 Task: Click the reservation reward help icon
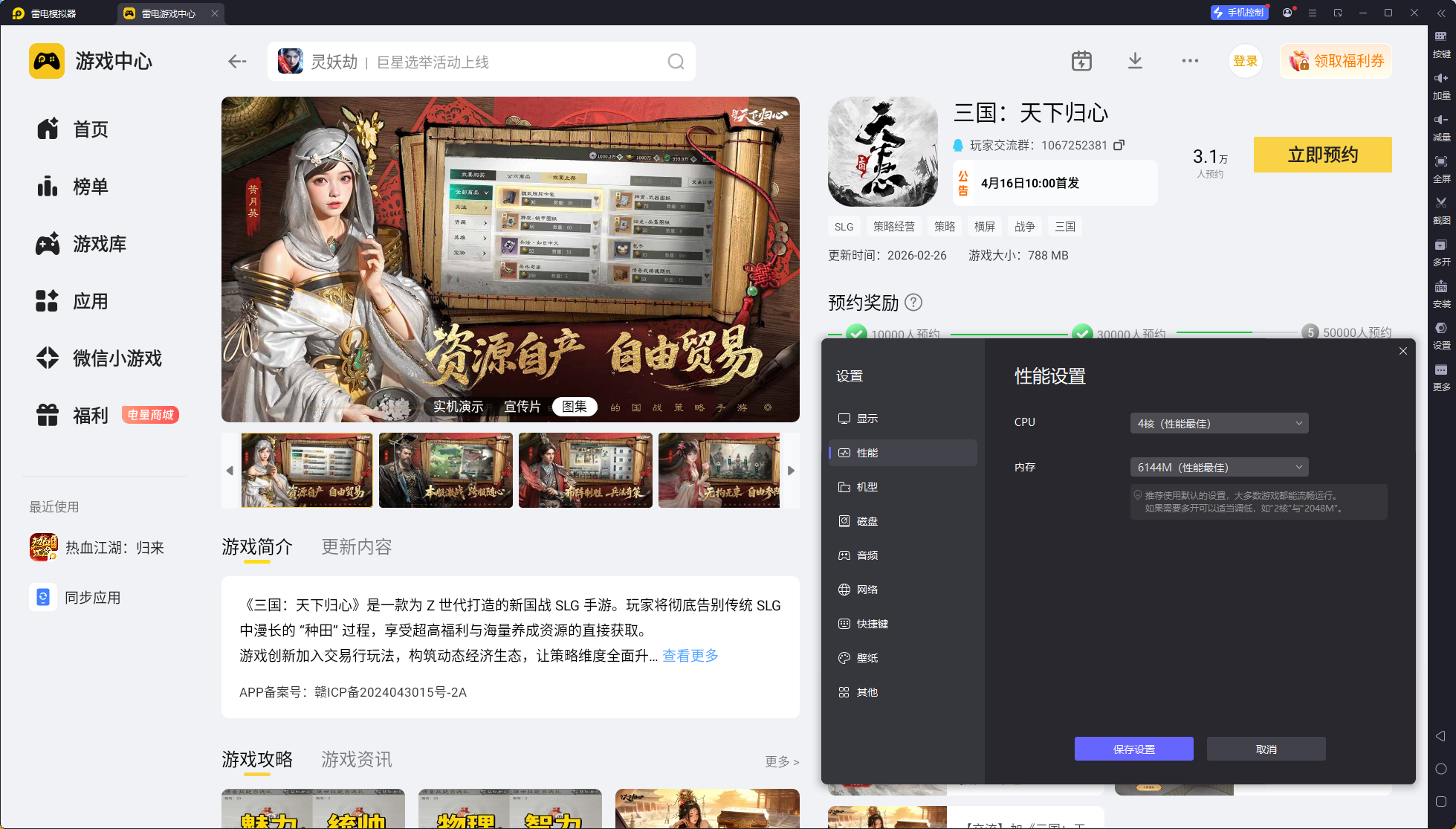click(913, 303)
